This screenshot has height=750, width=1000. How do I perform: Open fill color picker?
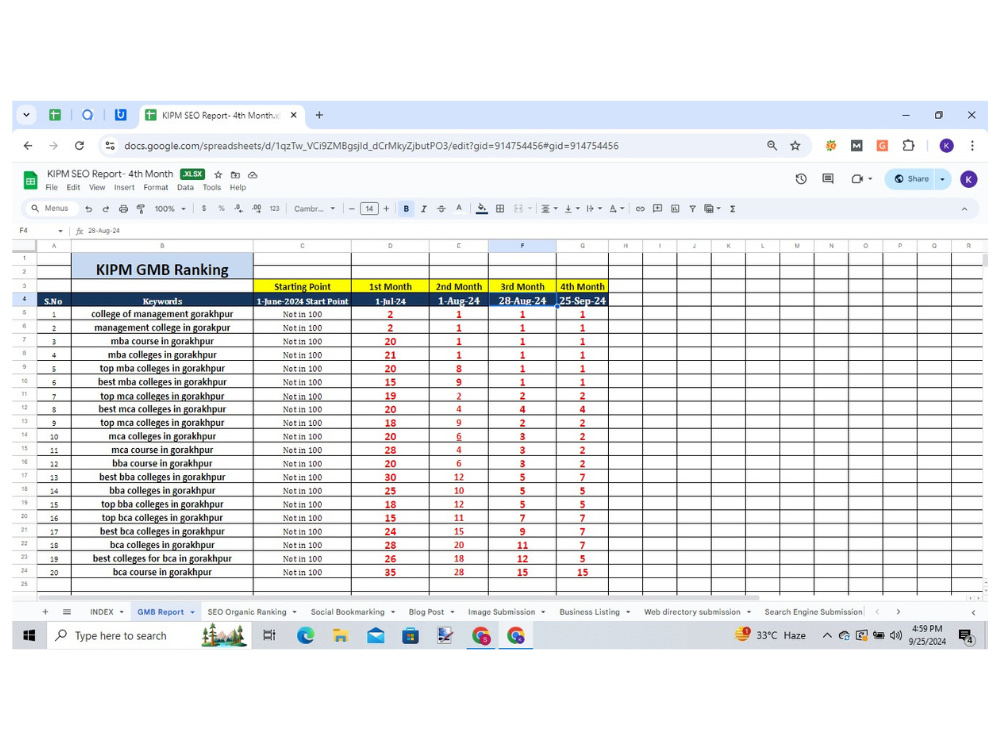[x=482, y=209]
